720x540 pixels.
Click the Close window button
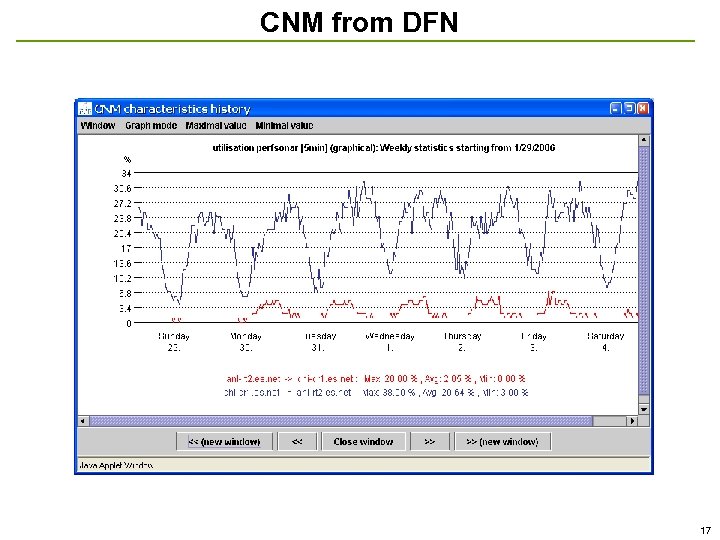[363, 442]
